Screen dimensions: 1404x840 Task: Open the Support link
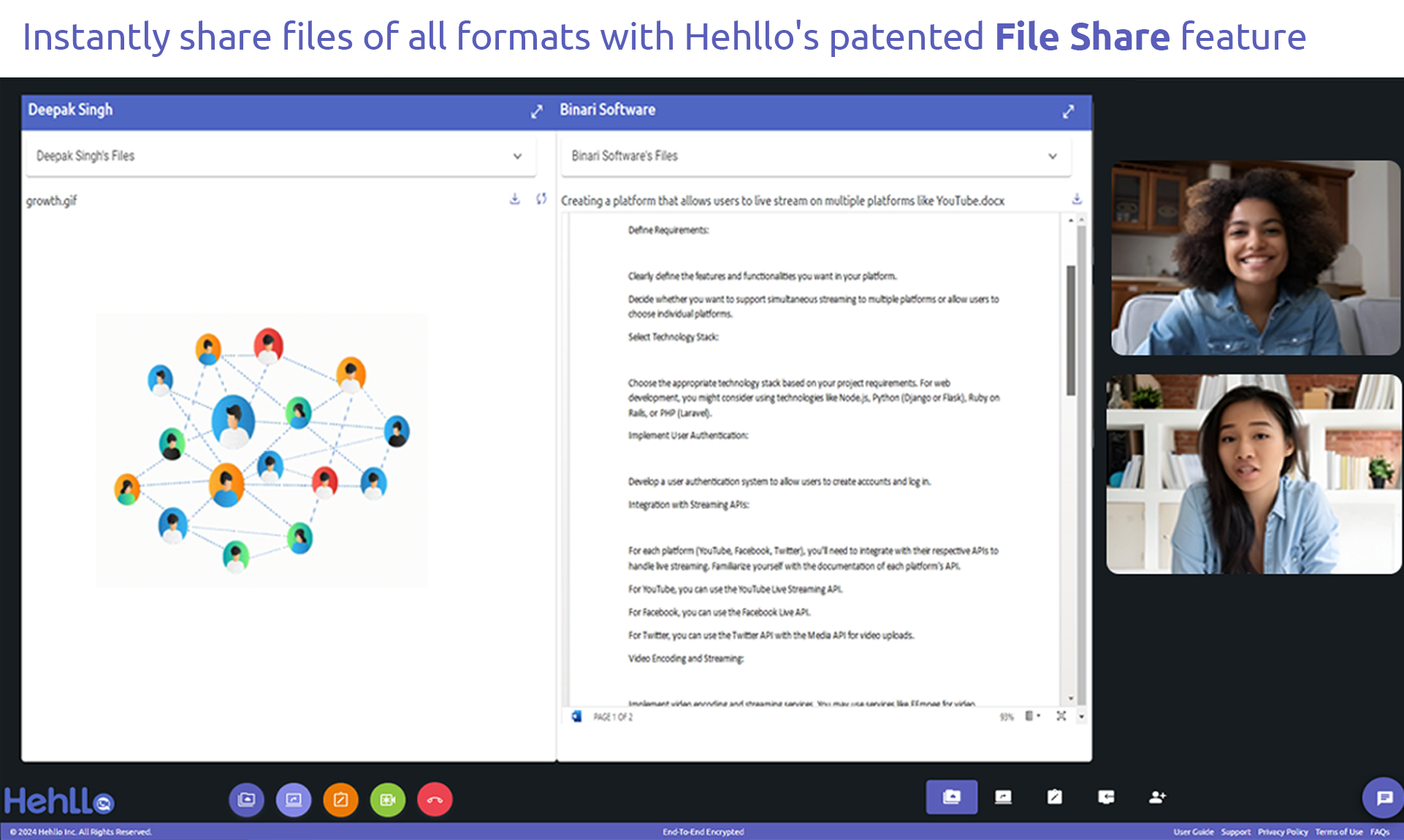click(x=1236, y=832)
